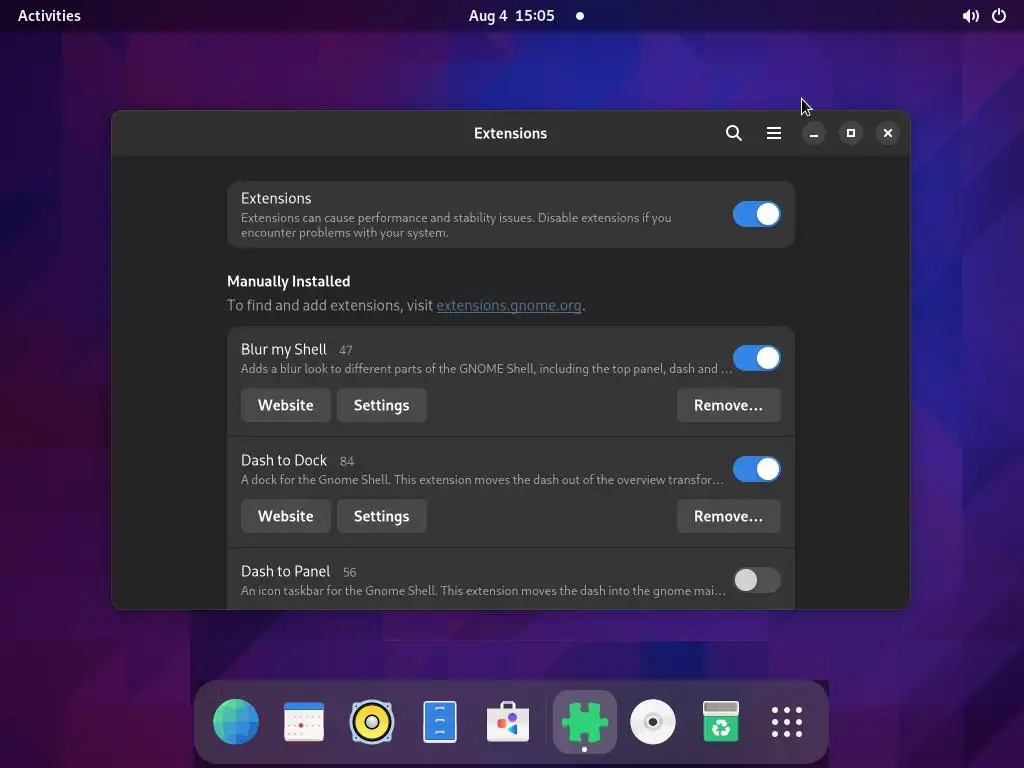Disable the Blur my Shell extension
1024x768 pixels.
756,358
